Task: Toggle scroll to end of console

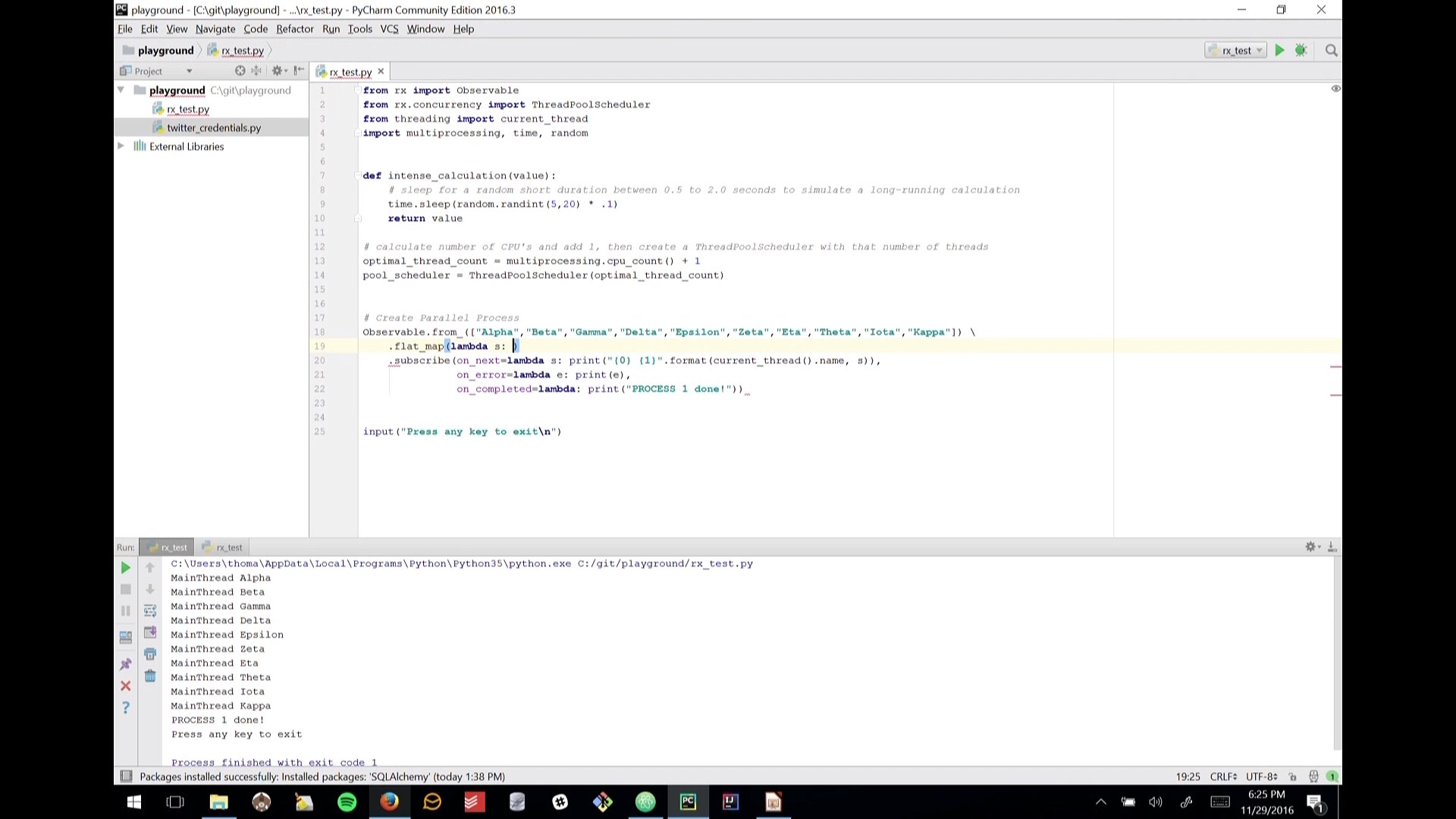Action: [150, 632]
